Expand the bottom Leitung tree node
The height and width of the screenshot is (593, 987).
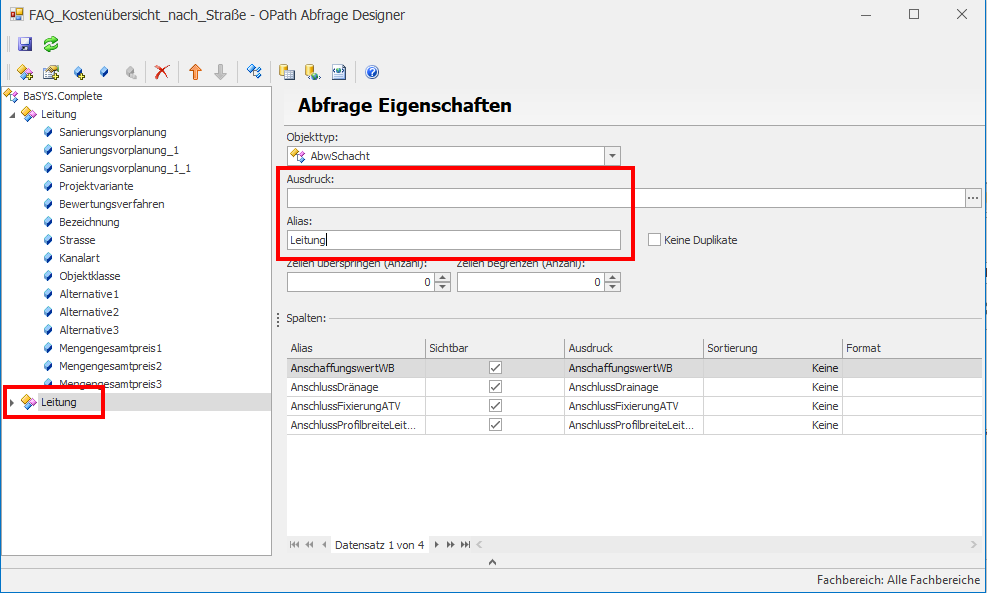point(13,402)
